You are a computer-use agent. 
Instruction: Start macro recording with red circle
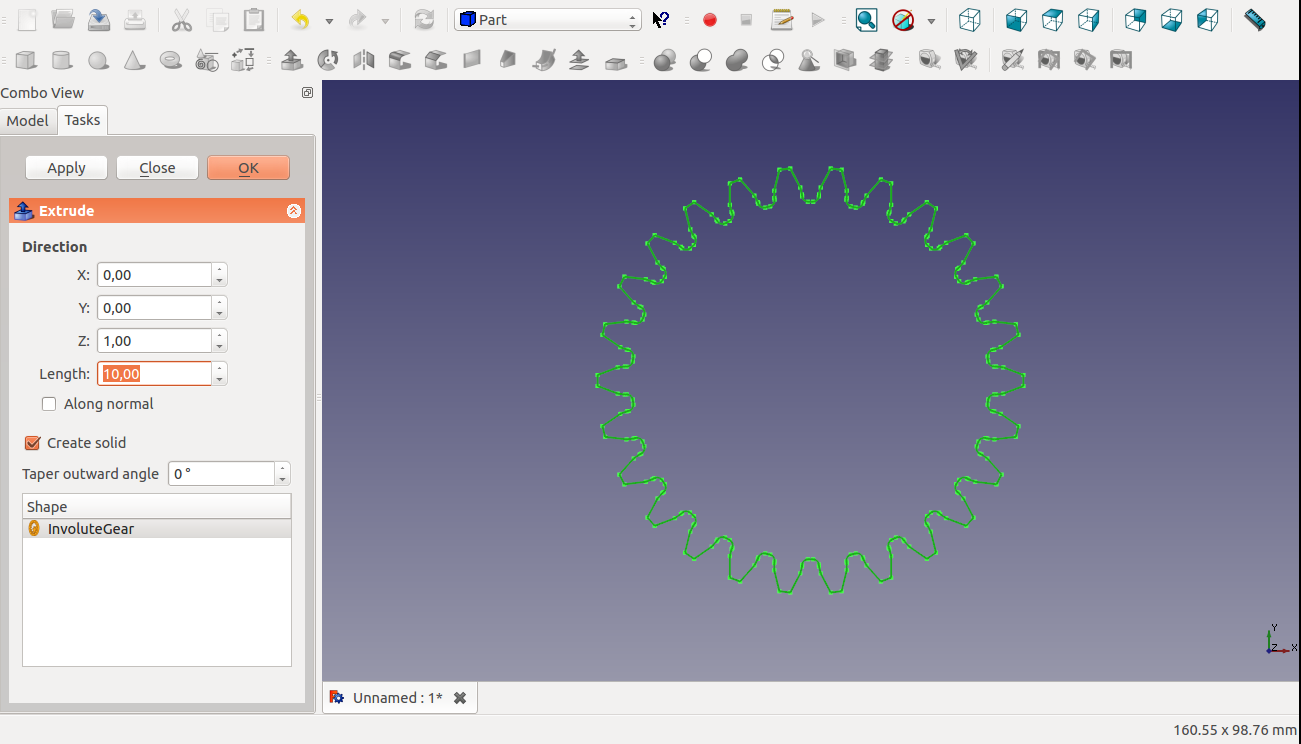(x=710, y=20)
